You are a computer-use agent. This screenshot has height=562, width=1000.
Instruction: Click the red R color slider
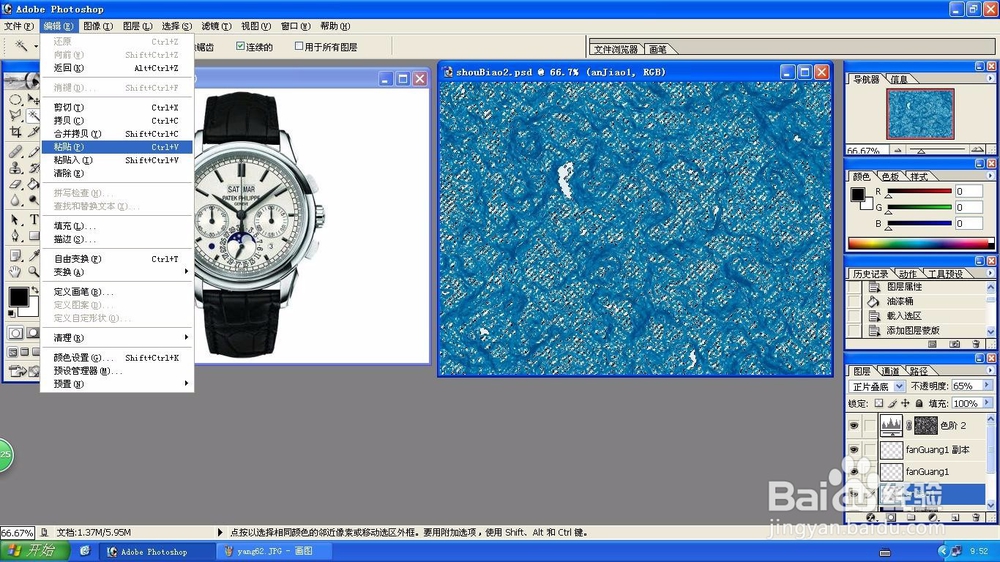[x=919, y=191]
